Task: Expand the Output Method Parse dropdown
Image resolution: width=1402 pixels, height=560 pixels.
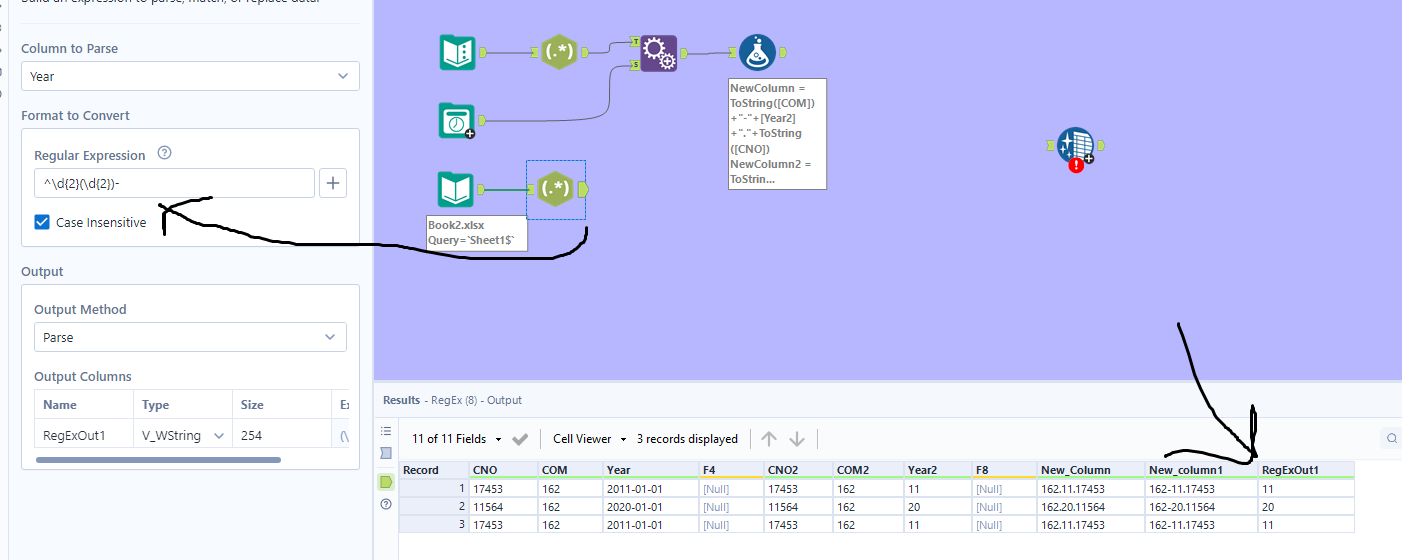Action: pyautogui.click(x=190, y=337)
